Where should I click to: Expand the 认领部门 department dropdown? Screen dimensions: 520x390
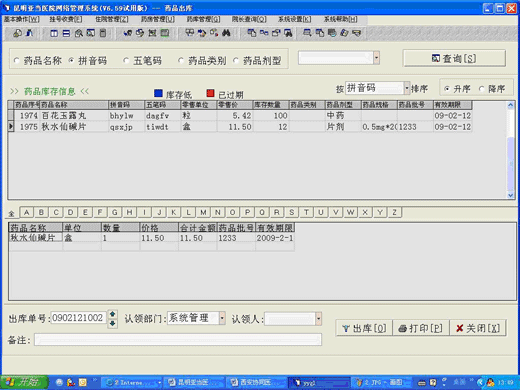click(x=222, y=318)
